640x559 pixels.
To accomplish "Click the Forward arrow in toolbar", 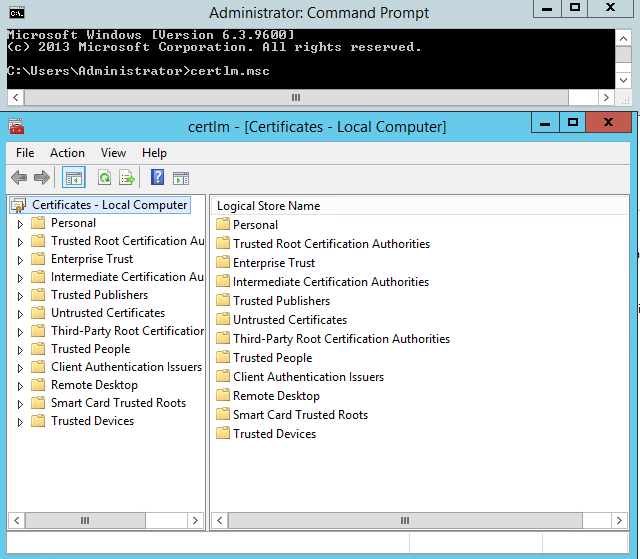I will tap(41, 178).
